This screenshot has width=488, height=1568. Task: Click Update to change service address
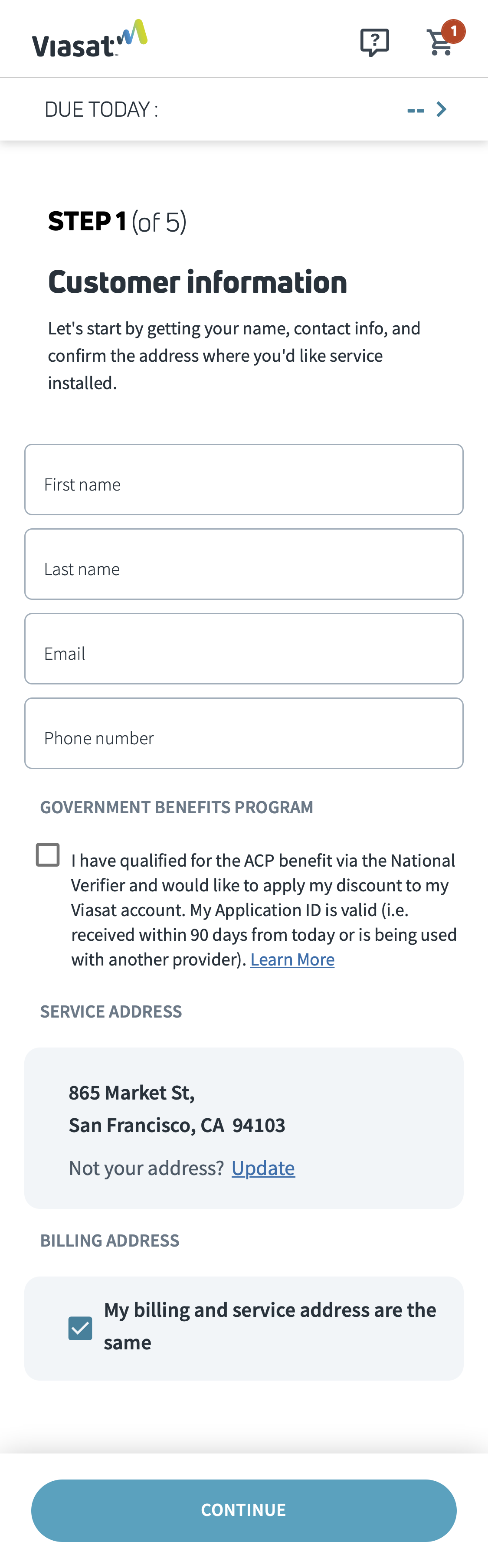point(263,1168)
